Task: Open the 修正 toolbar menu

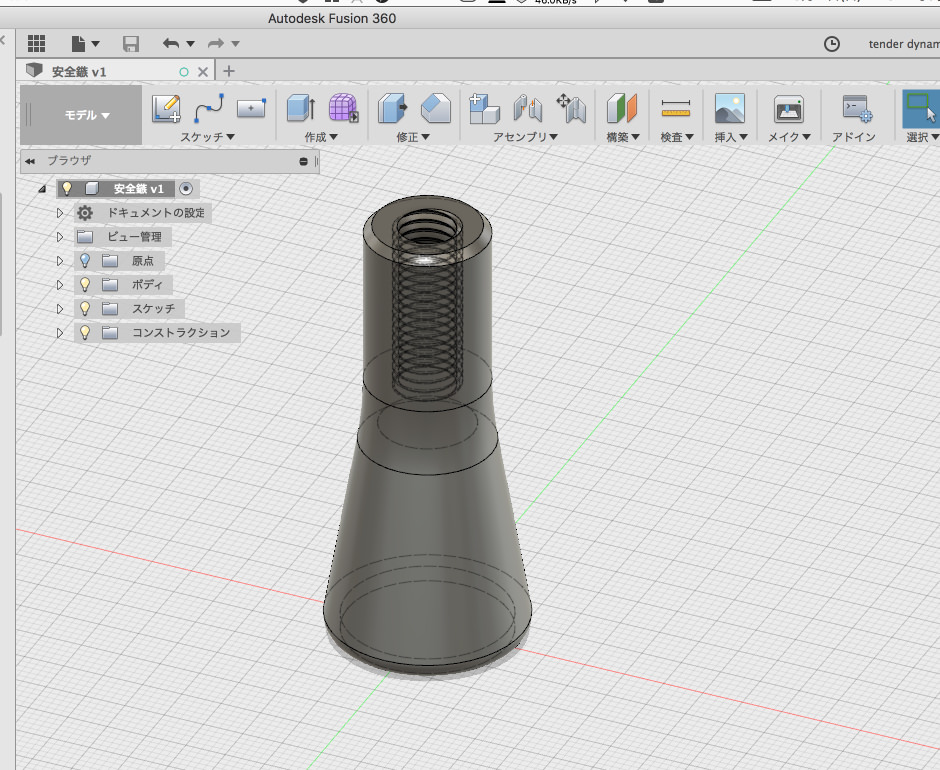Action: point(413,137)
